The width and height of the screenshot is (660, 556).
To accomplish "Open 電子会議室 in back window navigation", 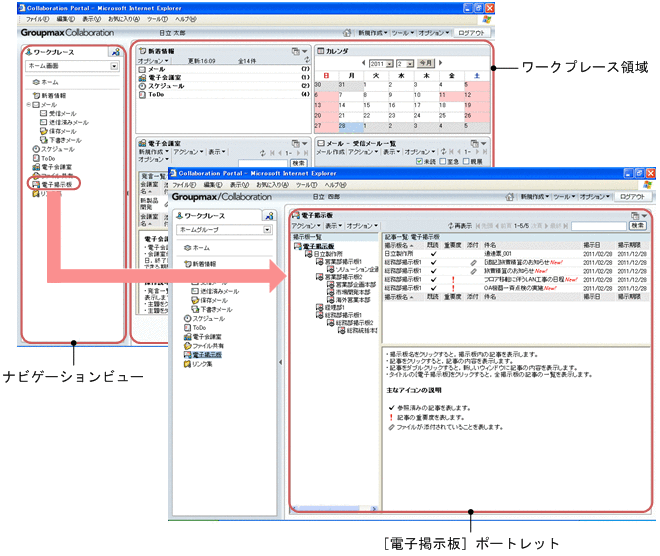I will pyautogui.click(x=52, y=167).
